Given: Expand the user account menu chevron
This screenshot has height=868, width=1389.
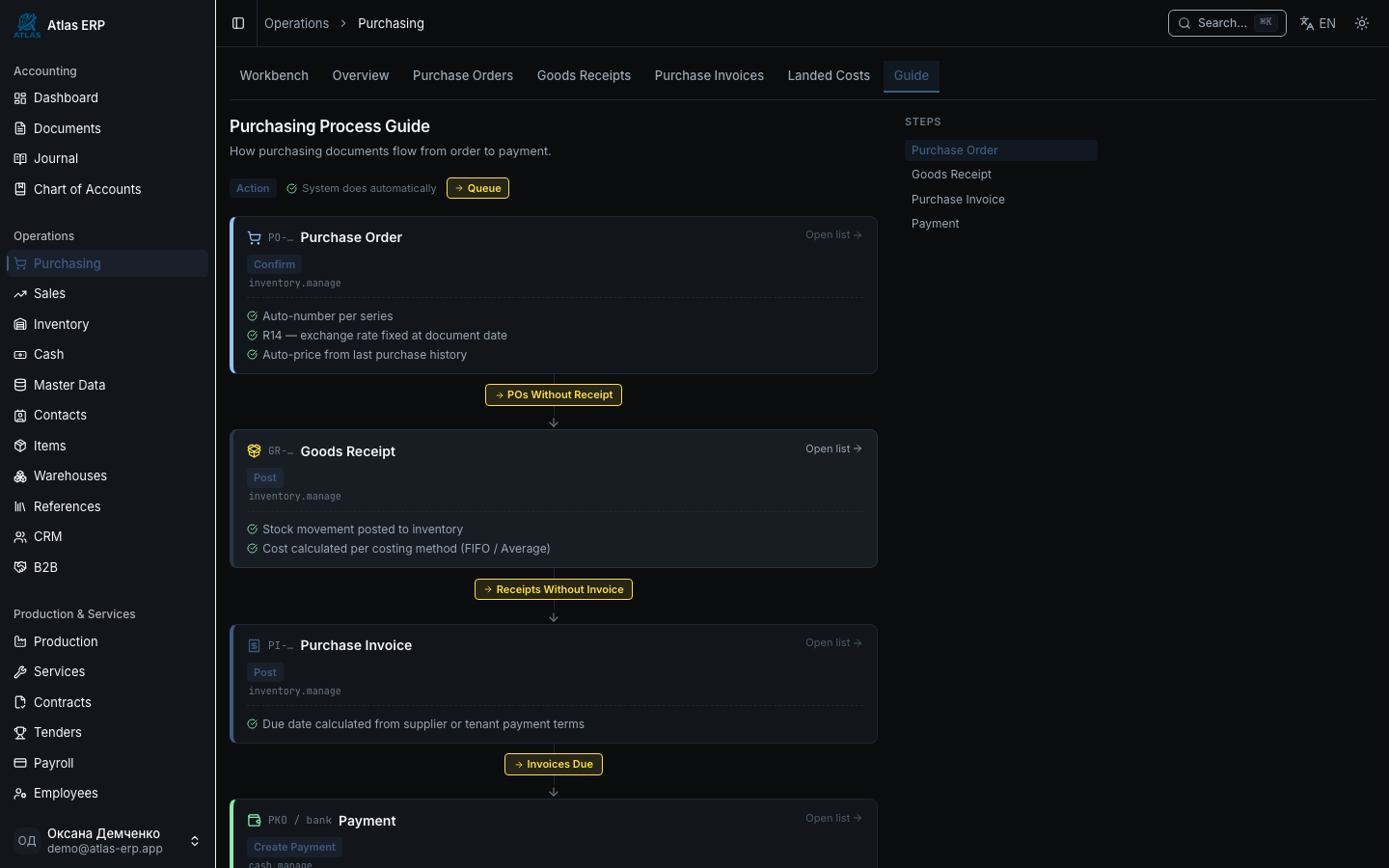Looking at the screenshot, I should click(195, 841).
